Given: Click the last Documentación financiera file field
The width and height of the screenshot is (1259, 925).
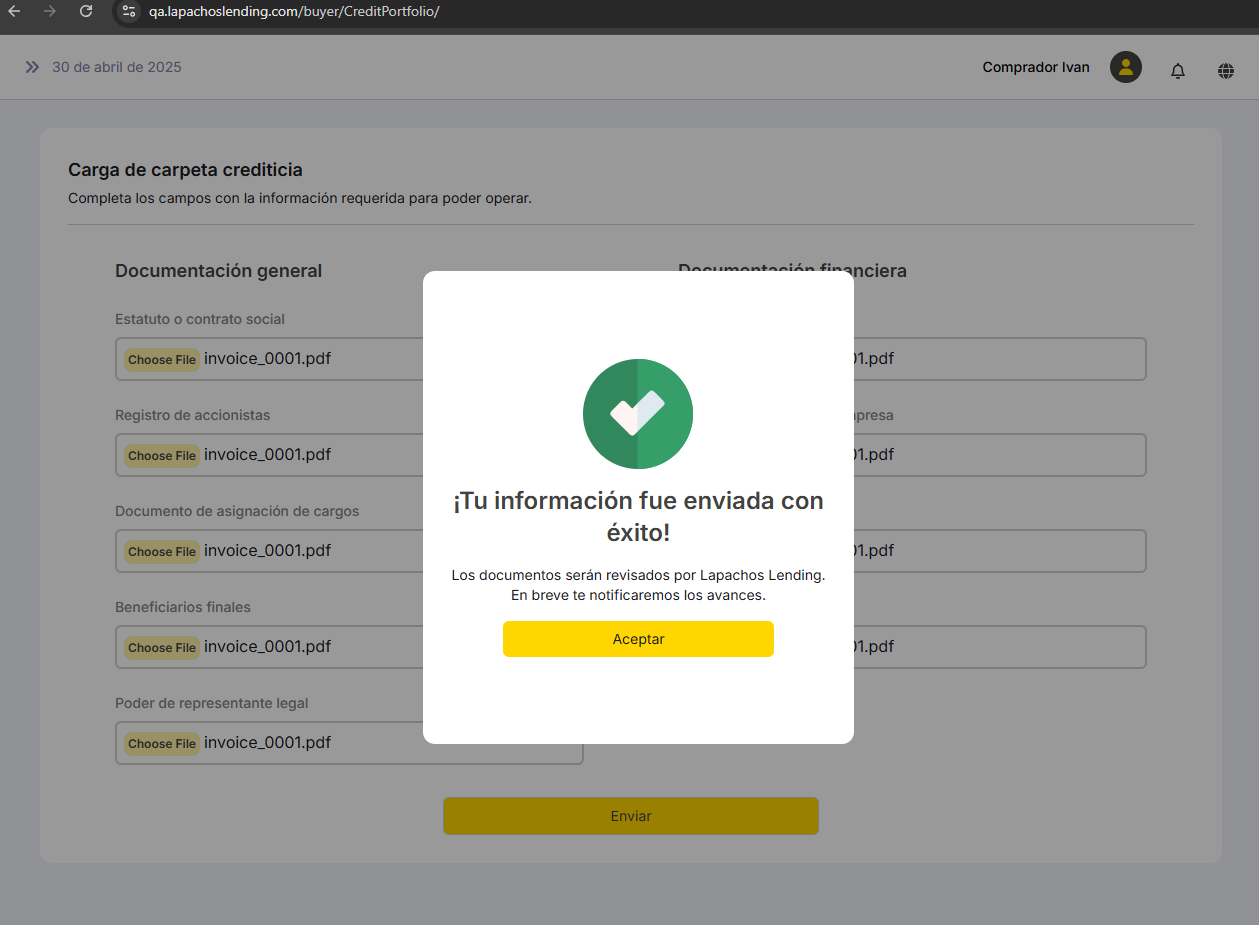Looking at the screenshot, I should click(1000, 647).
